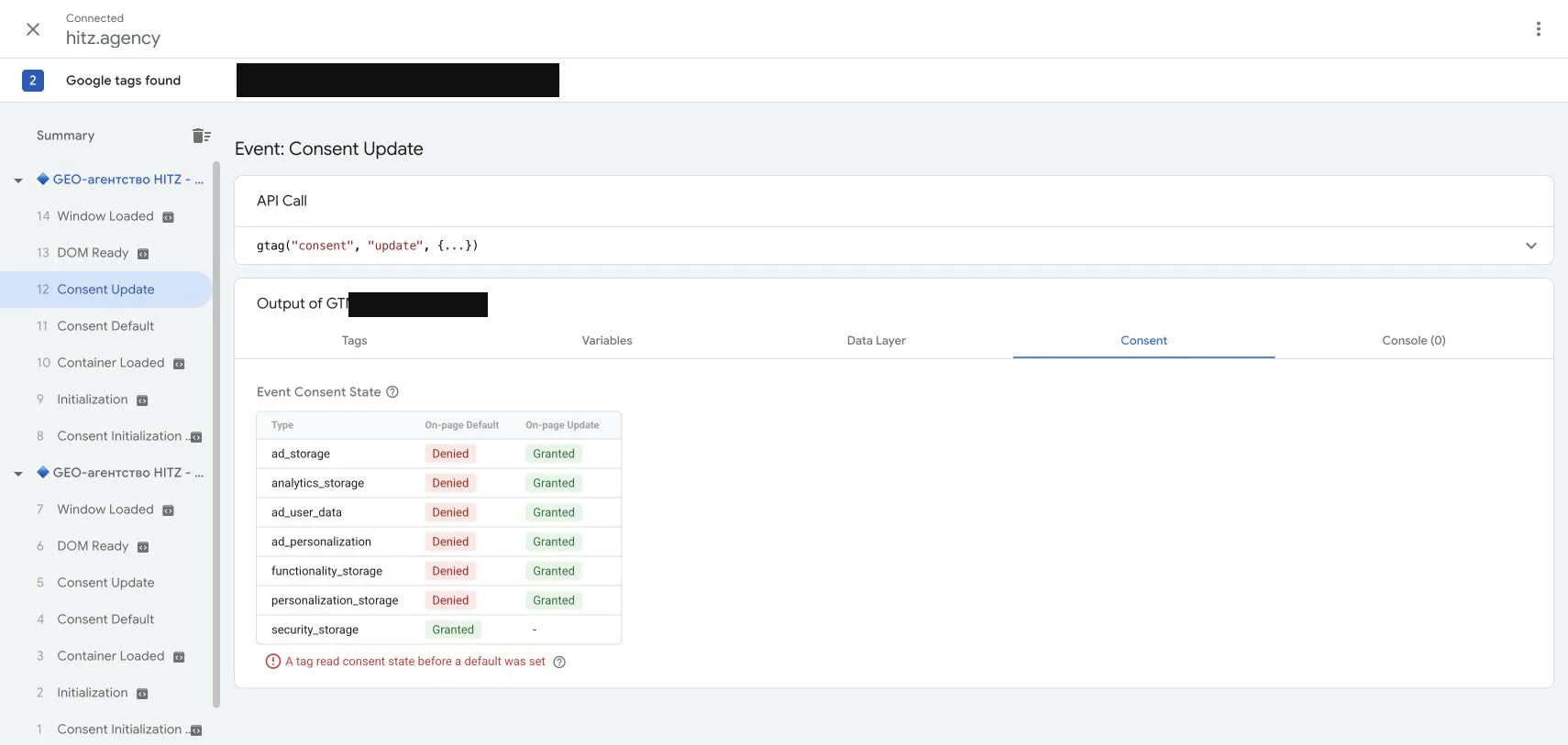
Task: Click the blue '2' tag count badge
Action: (x=33, y=81)
